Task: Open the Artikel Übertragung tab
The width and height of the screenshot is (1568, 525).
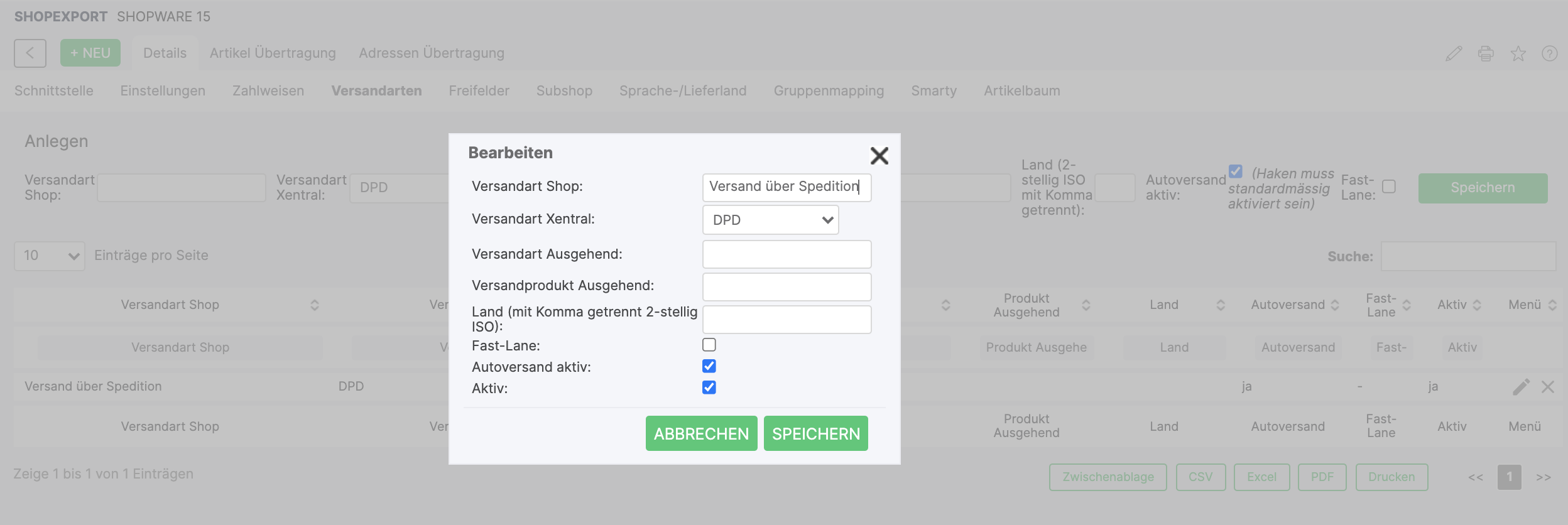Action: click(x=273, y=53)
